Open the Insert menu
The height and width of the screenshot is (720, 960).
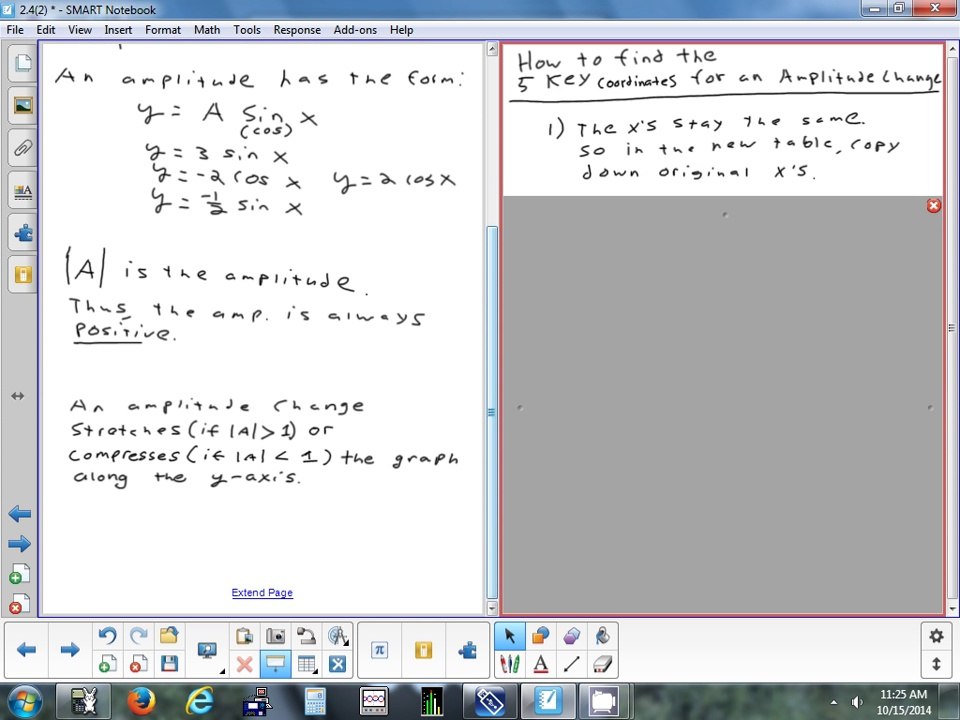(x=118, y=30)
